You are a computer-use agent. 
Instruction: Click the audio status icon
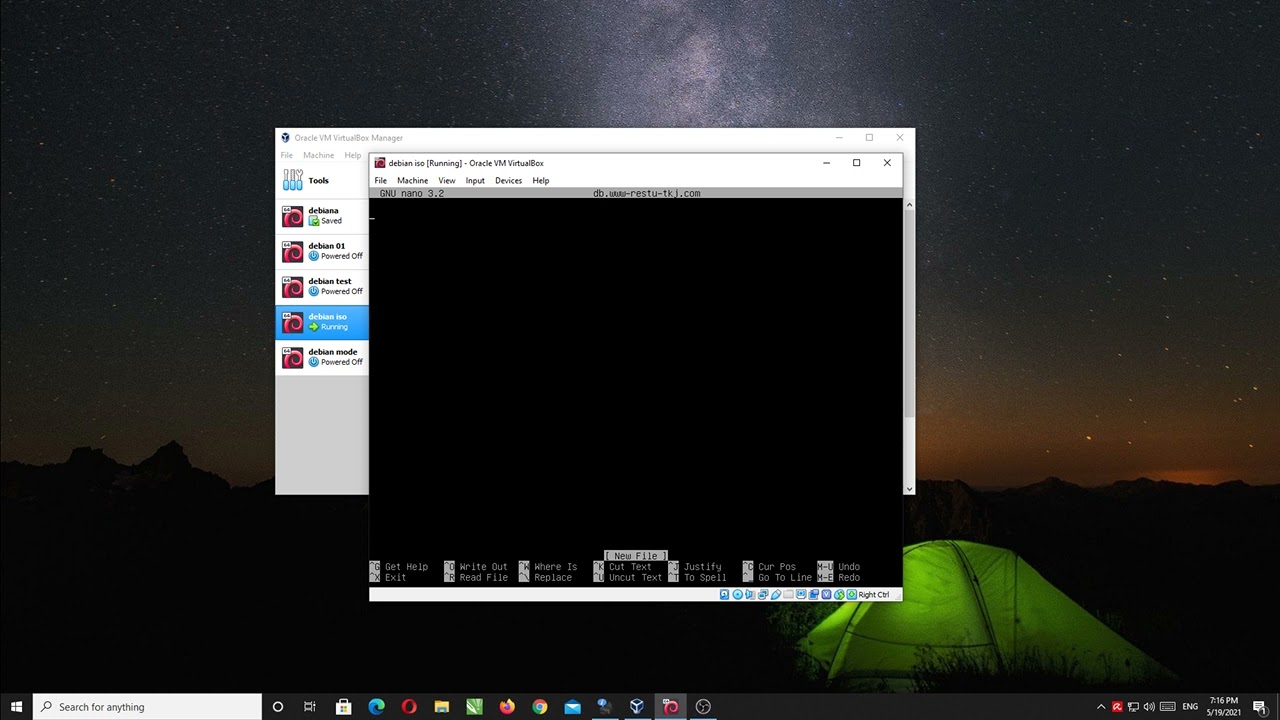coord(750,594)
